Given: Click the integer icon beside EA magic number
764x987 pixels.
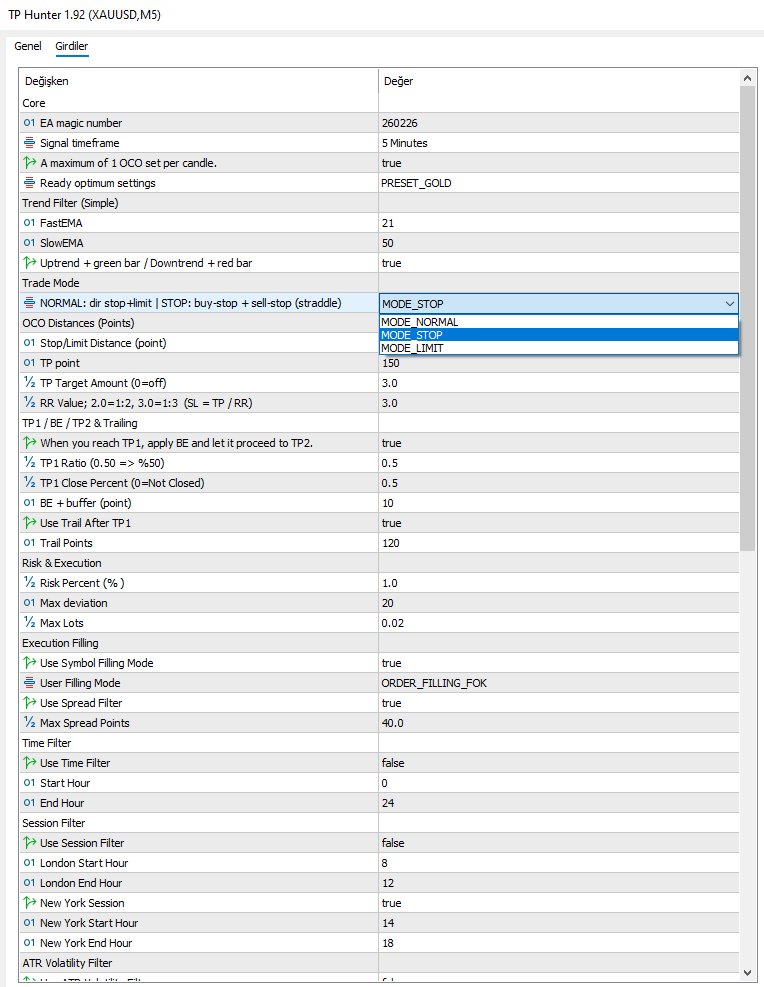Looking at the screenshot, I should [x=30, y=123].
